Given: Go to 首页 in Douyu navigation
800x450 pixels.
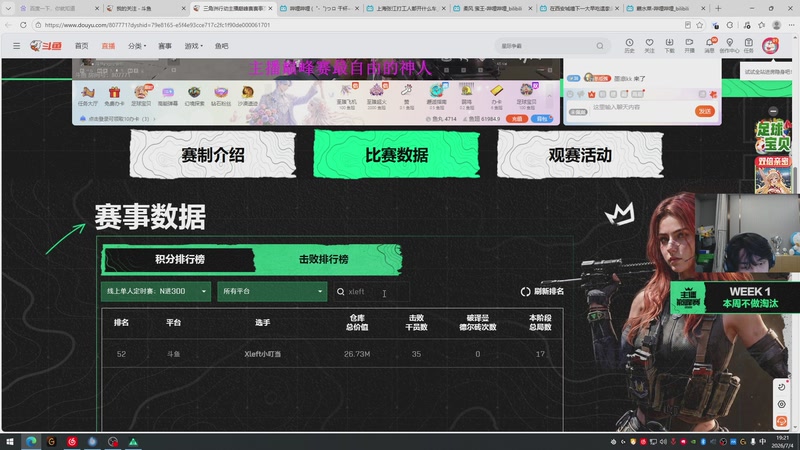Looking at the screenshot, I should pos(81,46).
